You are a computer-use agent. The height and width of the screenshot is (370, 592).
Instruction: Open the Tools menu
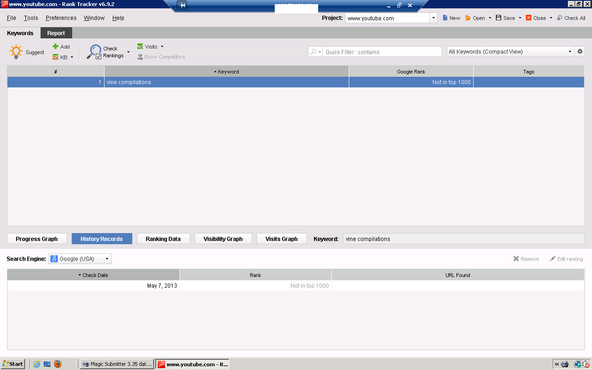click(31, 18)
